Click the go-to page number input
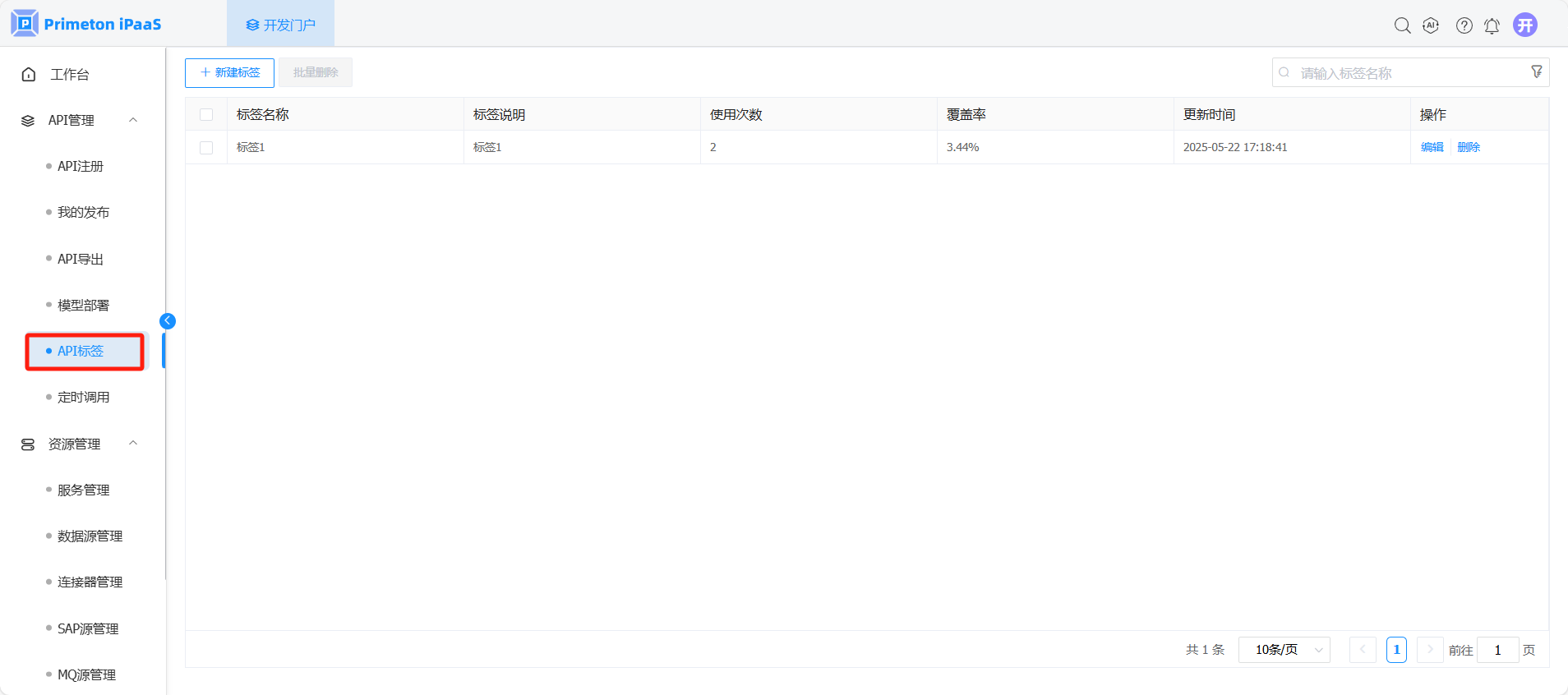Screen dimensions: 1568x695 click(1497, 650)
